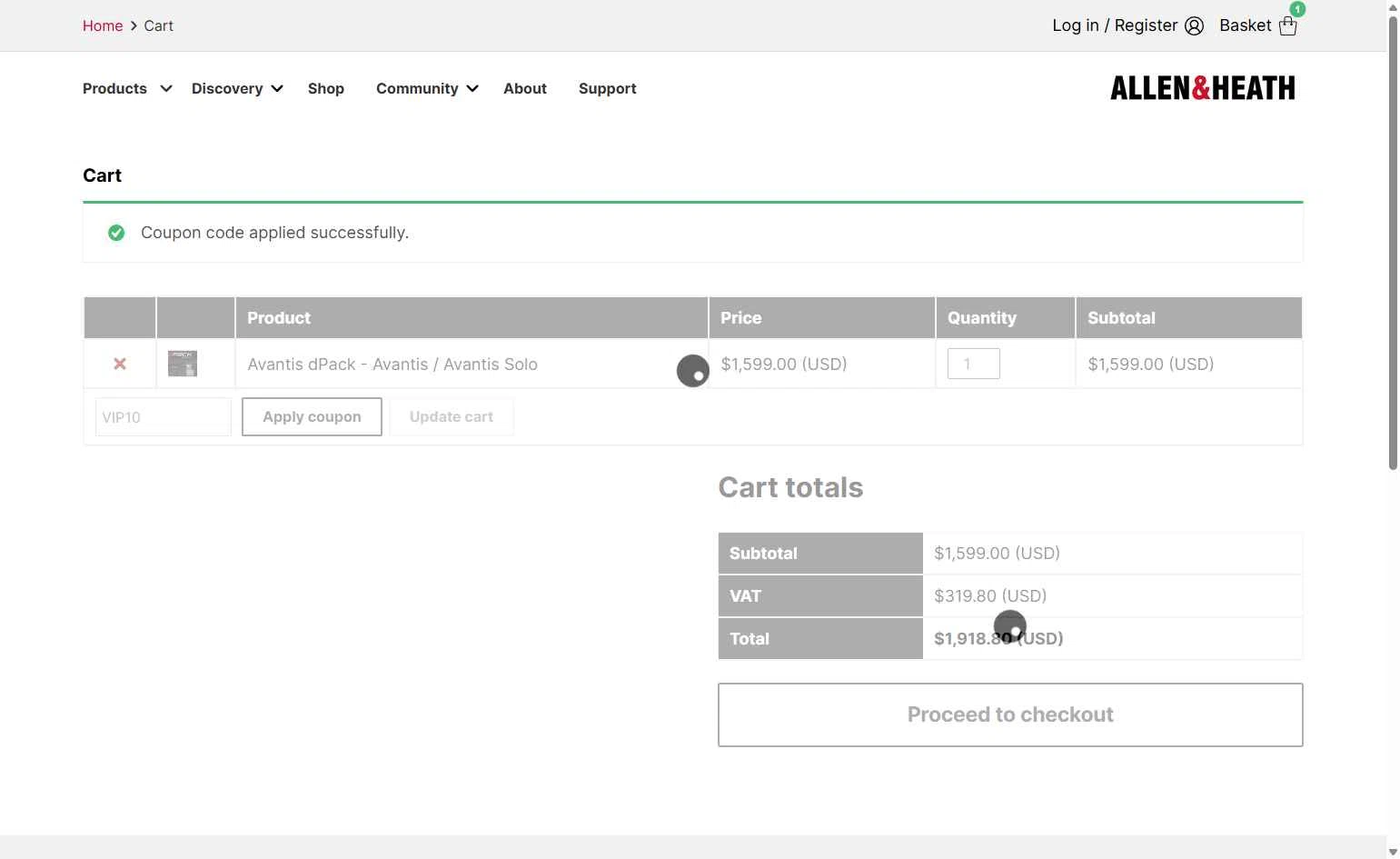This screenshot has width=1400, height=859.
Task: Click the scrollbar down arrow
Action: (x=1393, y=852)
